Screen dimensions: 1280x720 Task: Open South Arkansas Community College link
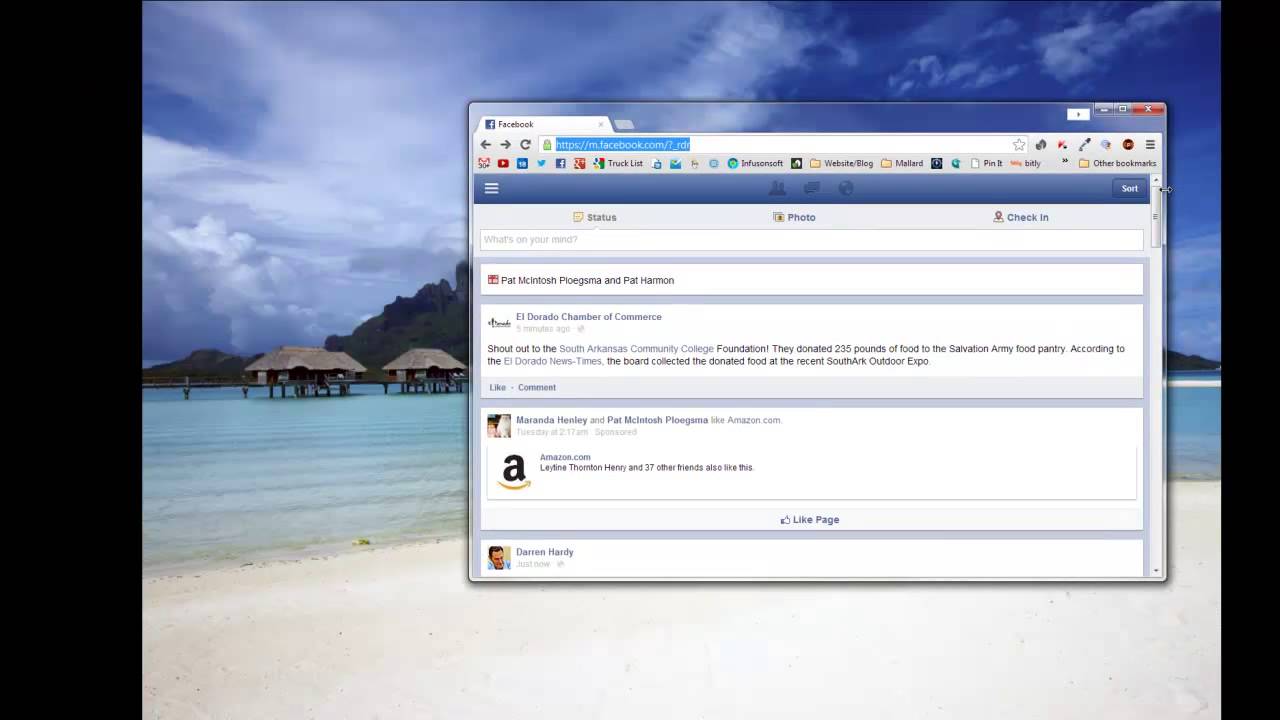[x=636, y=349]
